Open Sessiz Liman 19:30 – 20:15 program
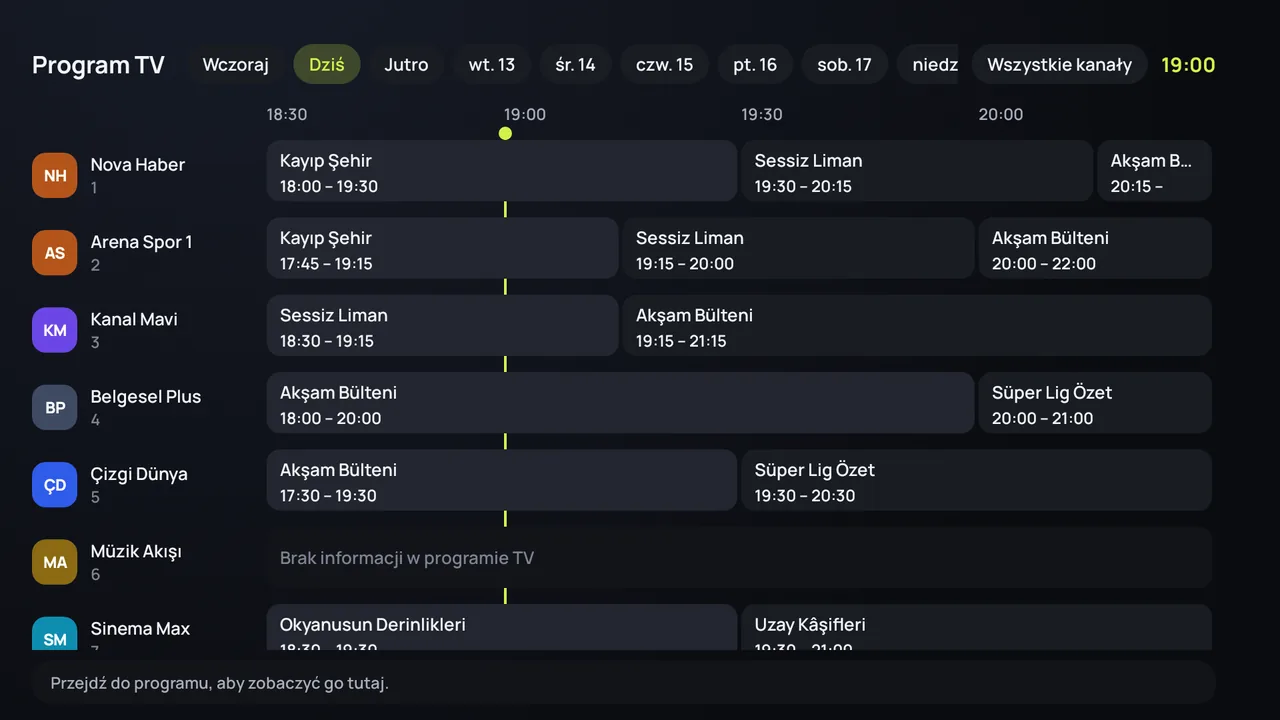The width and height of the screenshot is (1280, 720). point(917,172)
